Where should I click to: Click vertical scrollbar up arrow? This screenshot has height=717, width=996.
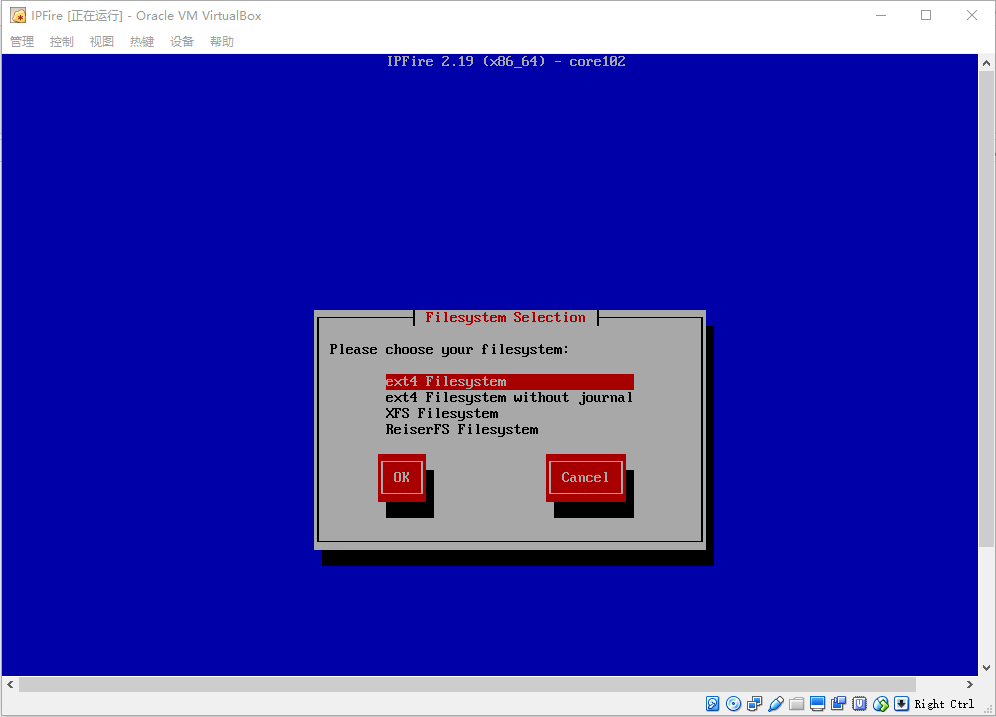click(986, 63)
